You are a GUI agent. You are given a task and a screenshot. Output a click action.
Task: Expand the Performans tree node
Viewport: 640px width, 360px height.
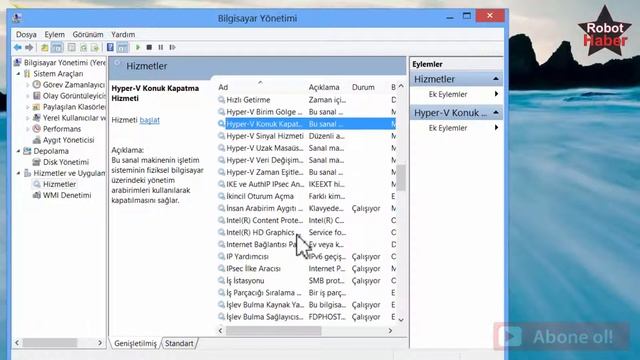pyautogui.click(x=27, y=129)
